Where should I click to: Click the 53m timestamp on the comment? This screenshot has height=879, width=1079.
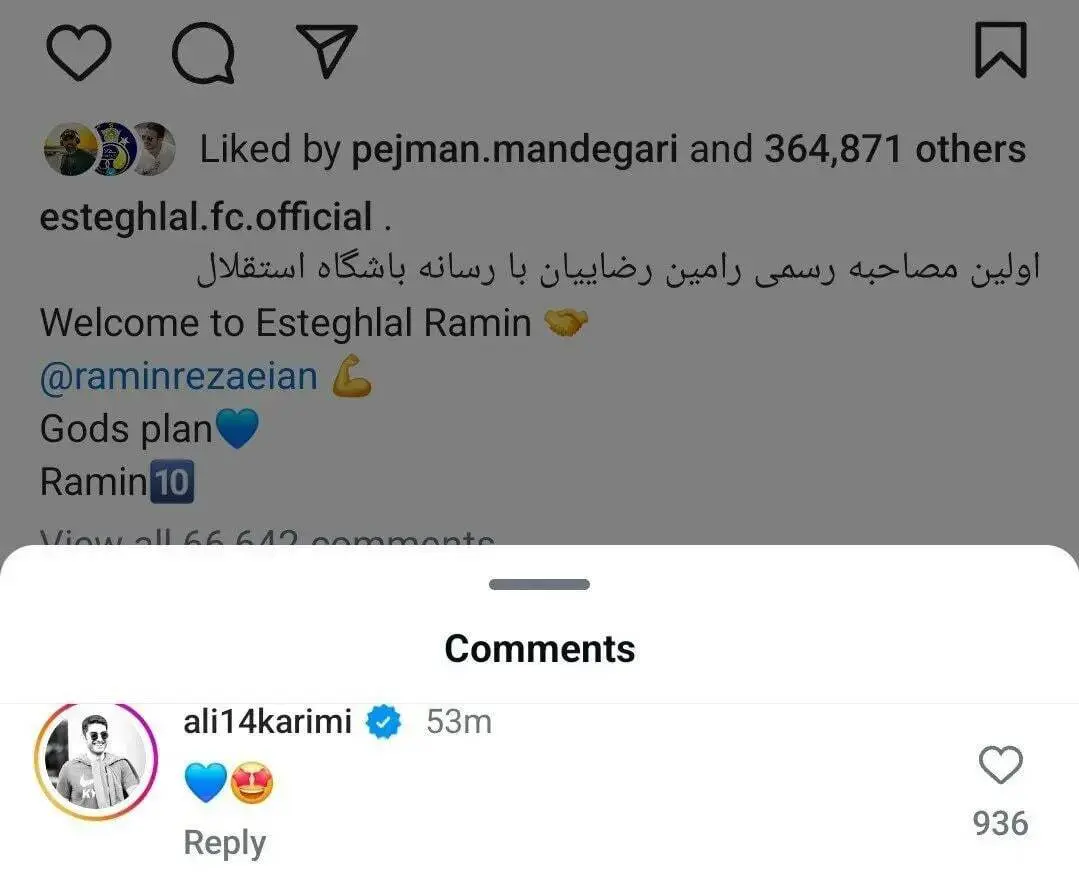(459, 722)
